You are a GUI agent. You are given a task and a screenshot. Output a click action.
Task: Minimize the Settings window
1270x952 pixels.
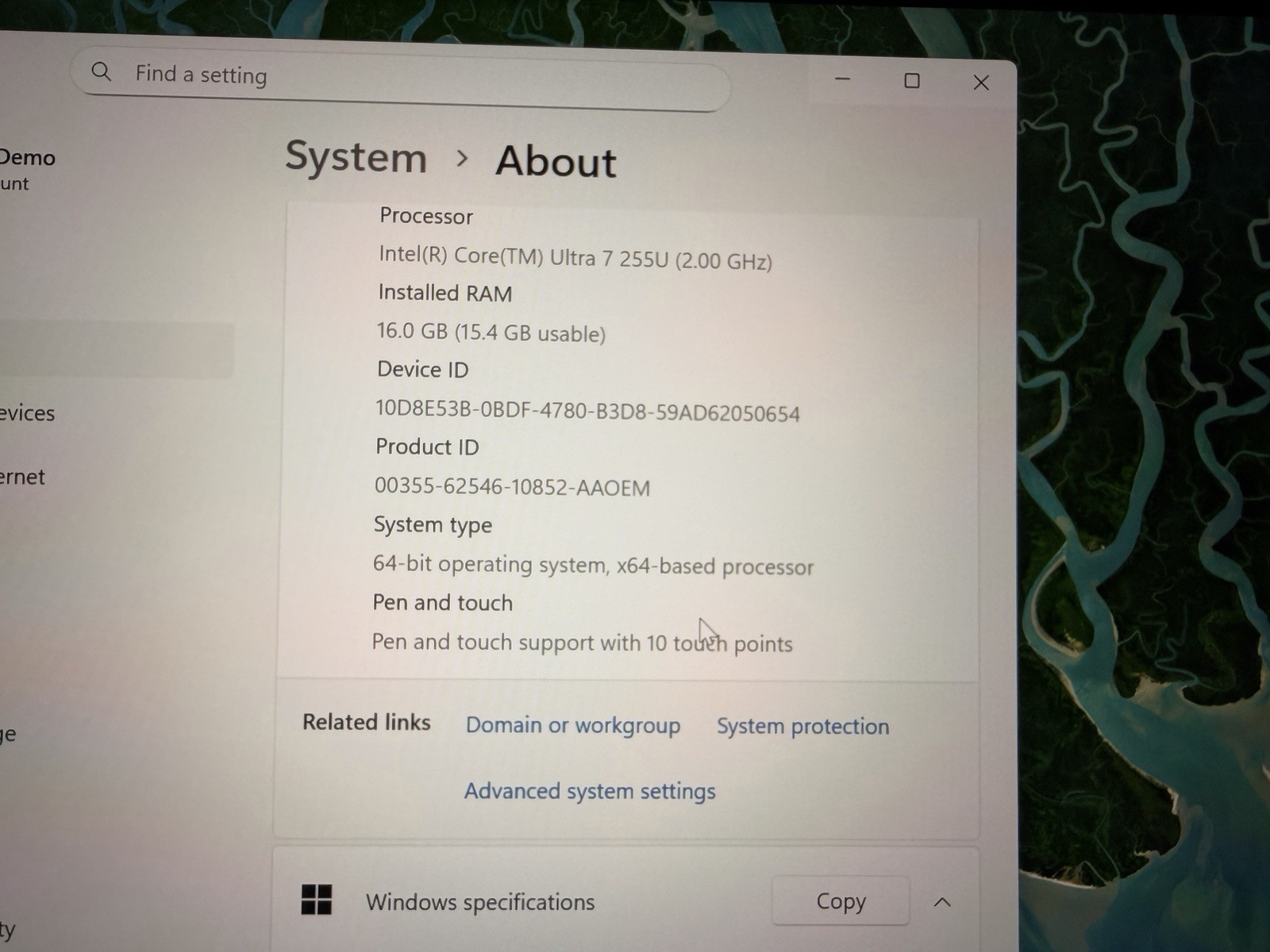[843, 79]
